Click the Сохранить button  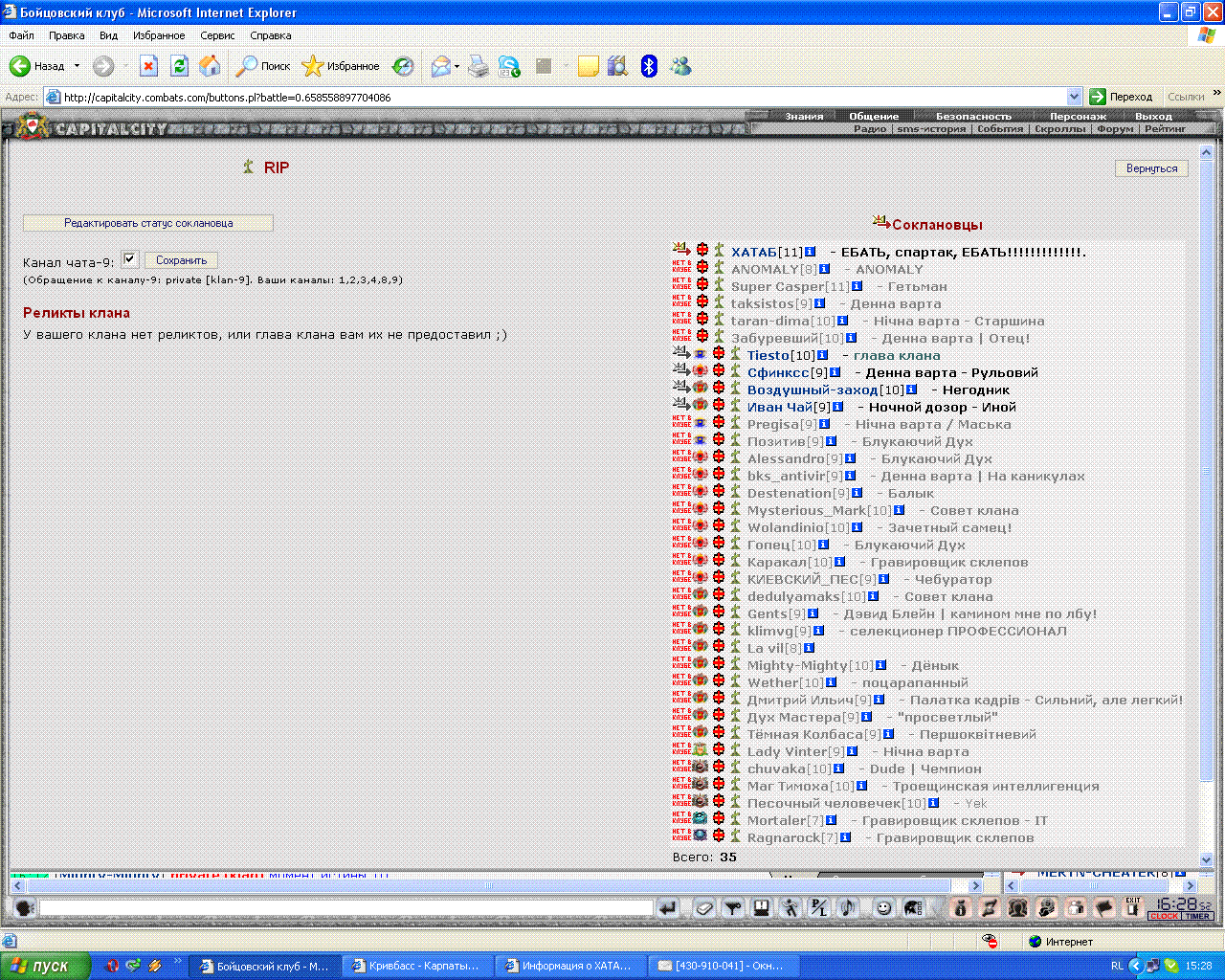point(181,260)
